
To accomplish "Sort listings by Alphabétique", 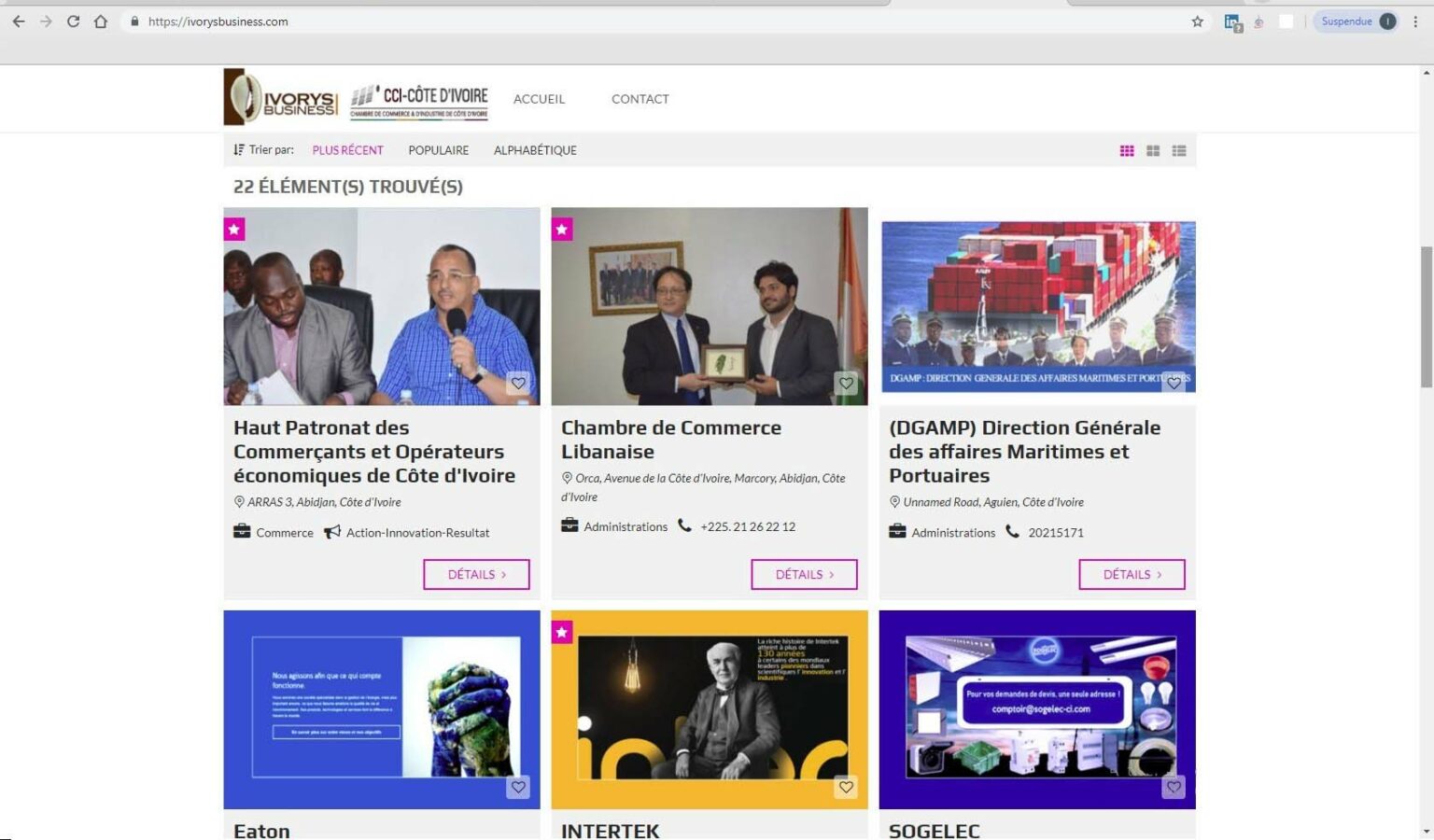I will [x=535, y=150].
